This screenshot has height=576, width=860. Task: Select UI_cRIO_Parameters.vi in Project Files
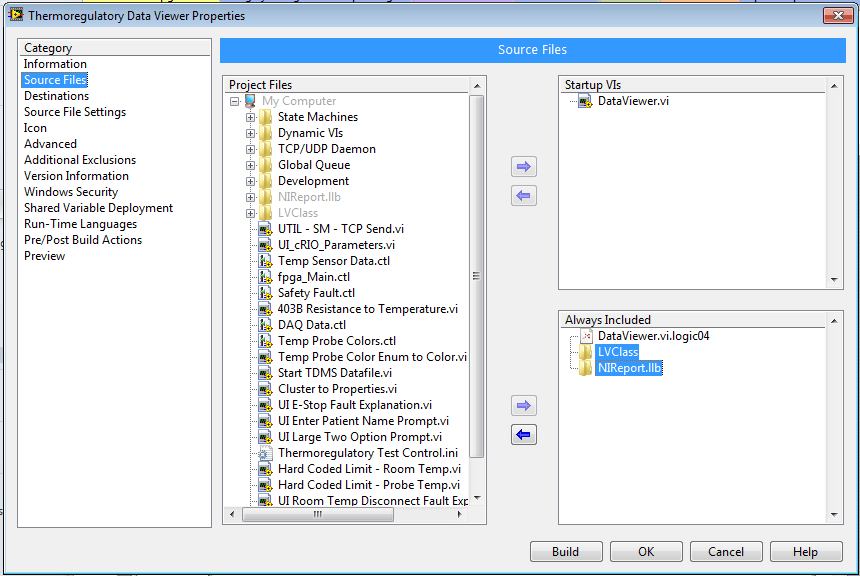tap(336, 245)
